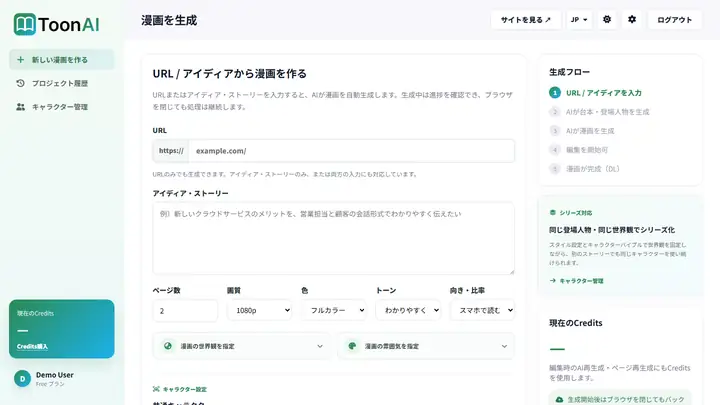The width and height of the screenshot is (720, 405).
Task: Open settings via the gear icon
Action: click(632, 19)
